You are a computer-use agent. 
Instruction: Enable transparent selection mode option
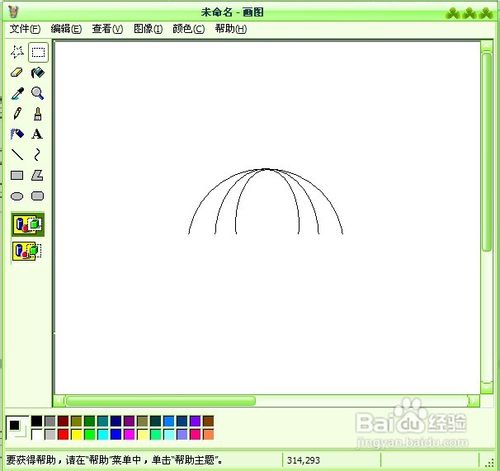28,251
